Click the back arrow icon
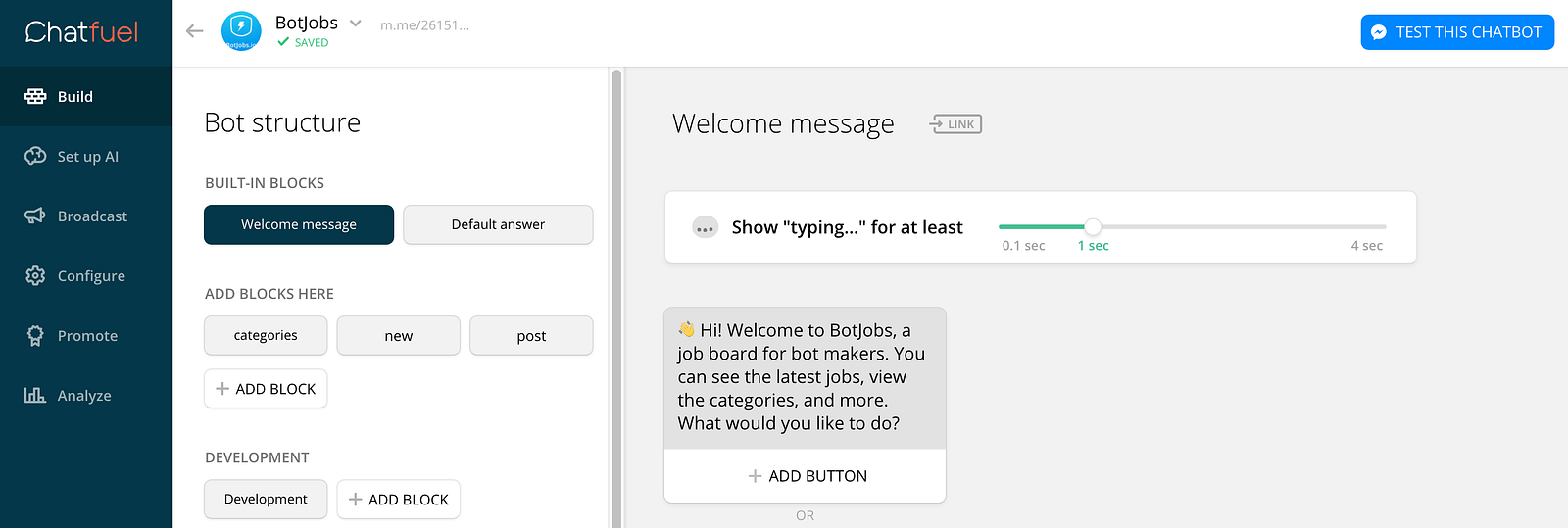The width and height of the screenshot is (1568, 528). click(x=195, y=31)
